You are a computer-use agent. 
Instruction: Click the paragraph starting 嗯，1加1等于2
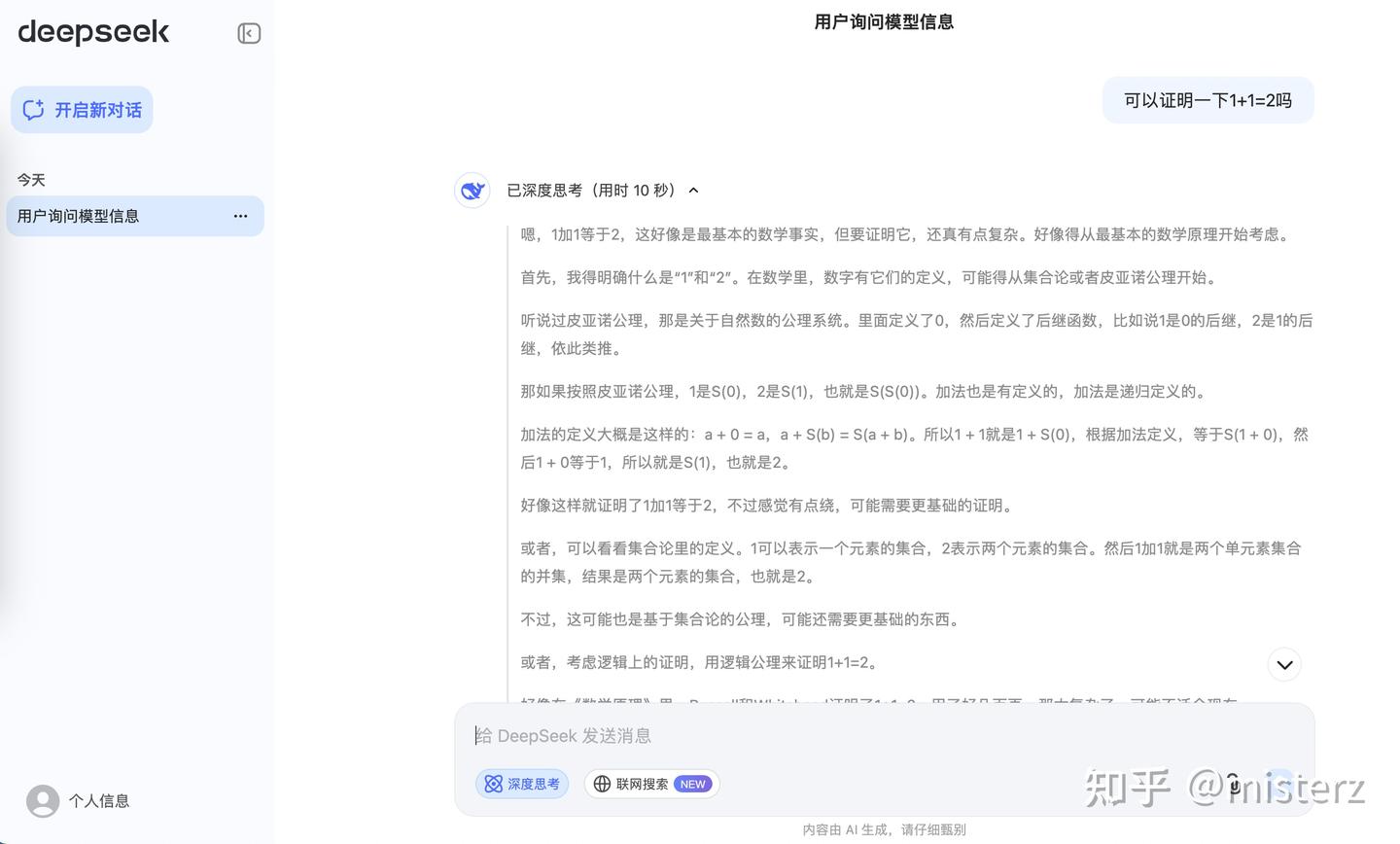click(907, 234)
